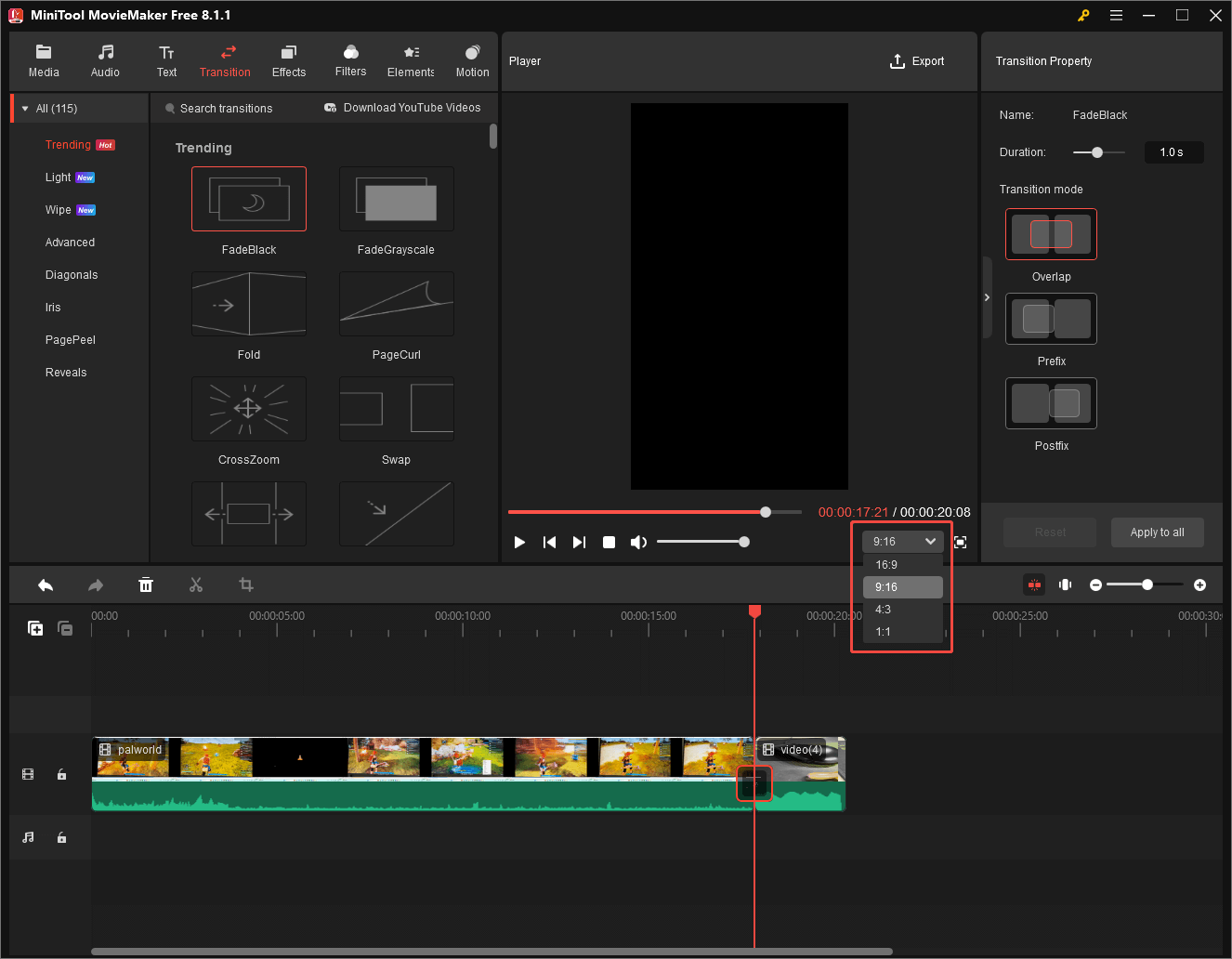Viewport: 1232px width, 959px height.
Task: Click the Crop tool icon
Action: (x=246, y=585)
